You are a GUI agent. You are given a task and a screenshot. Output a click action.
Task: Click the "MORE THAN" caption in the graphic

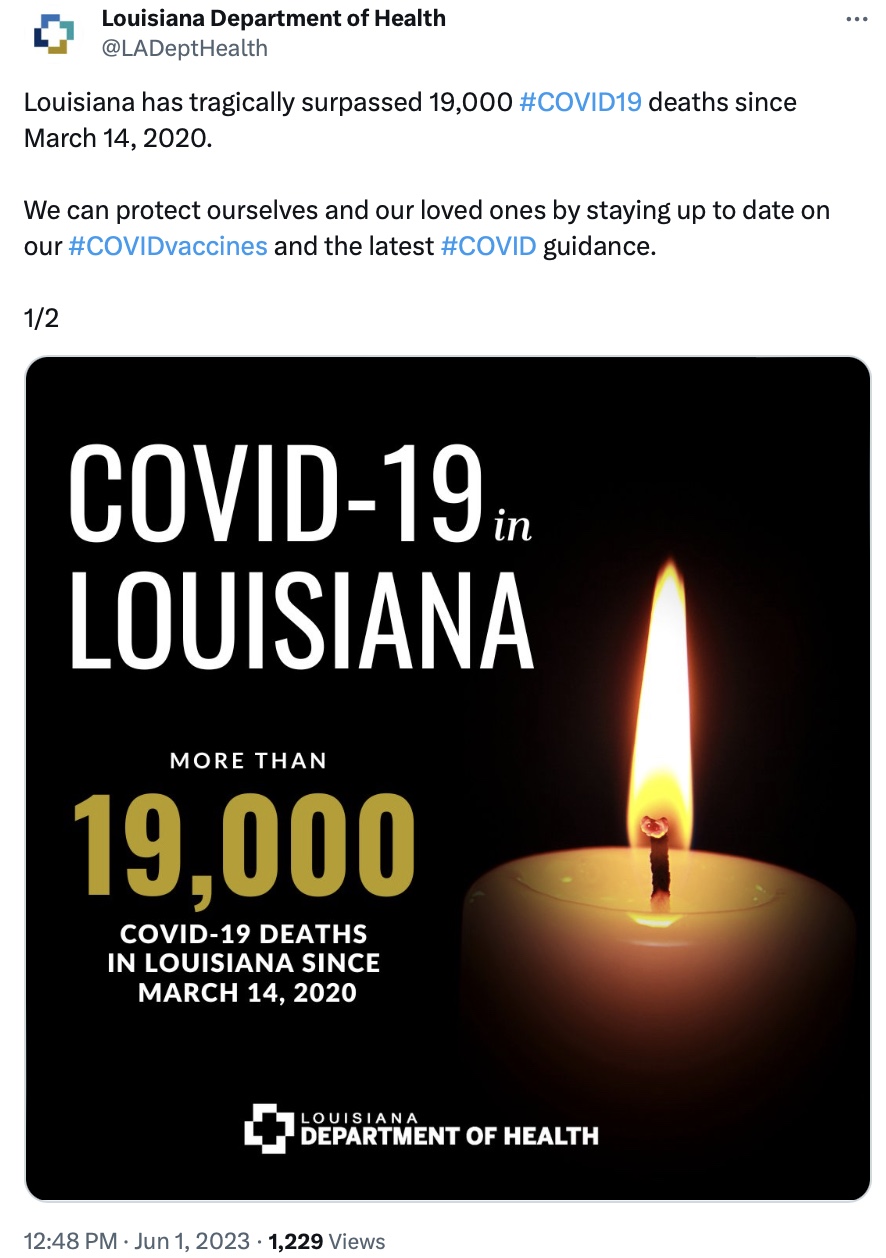(248, 761)
